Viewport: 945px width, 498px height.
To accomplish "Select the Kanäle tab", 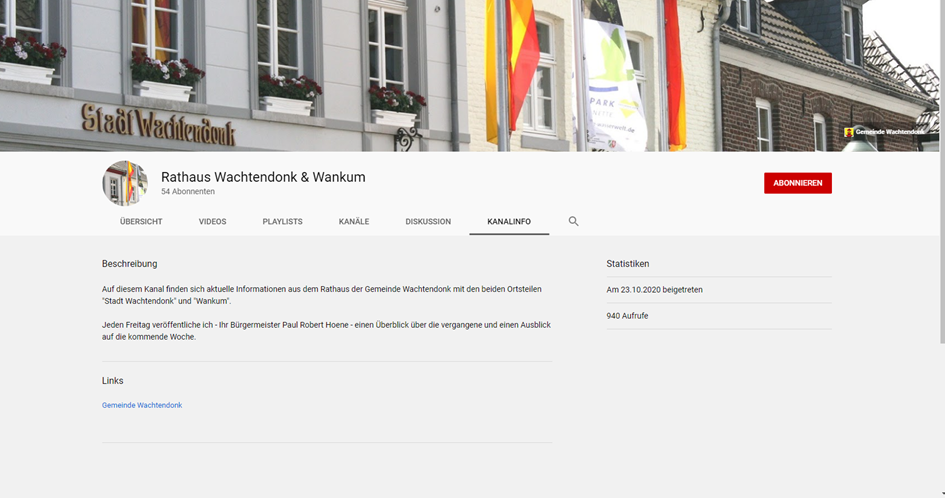I will point(354,222).
